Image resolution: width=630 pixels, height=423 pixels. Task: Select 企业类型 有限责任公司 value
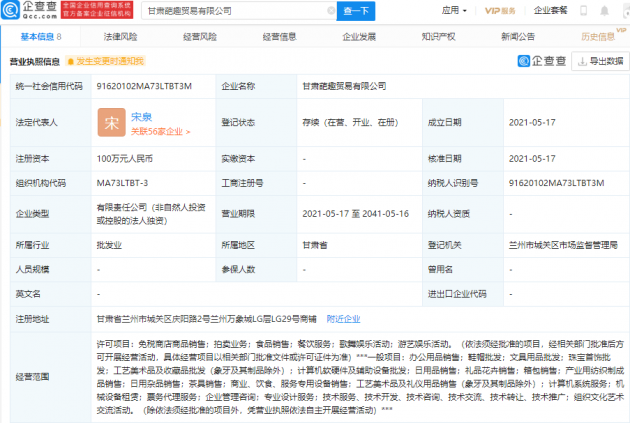pos(151,214)
